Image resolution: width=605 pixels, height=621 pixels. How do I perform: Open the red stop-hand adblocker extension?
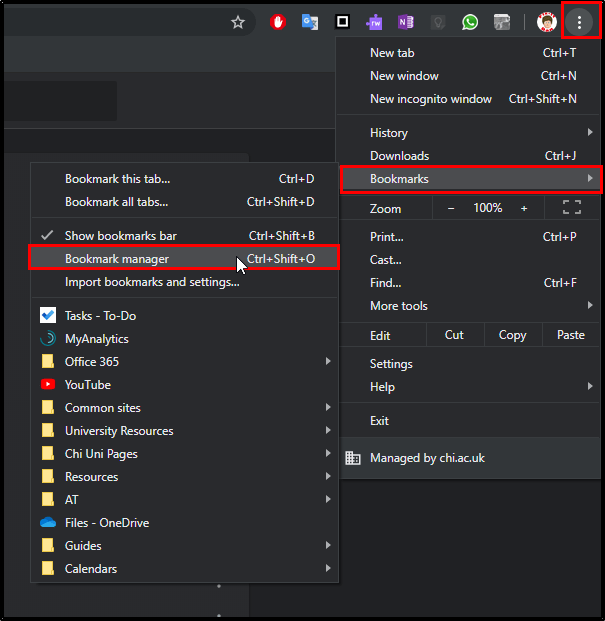point(278,22)
